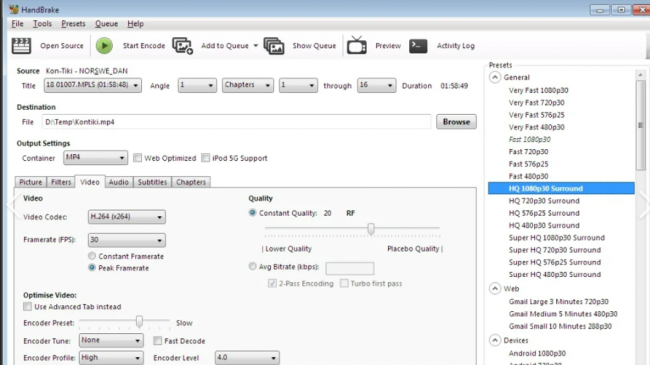Click the Encoder Preset slider handle
Viewport: 650px width, 365px height.
139,321
